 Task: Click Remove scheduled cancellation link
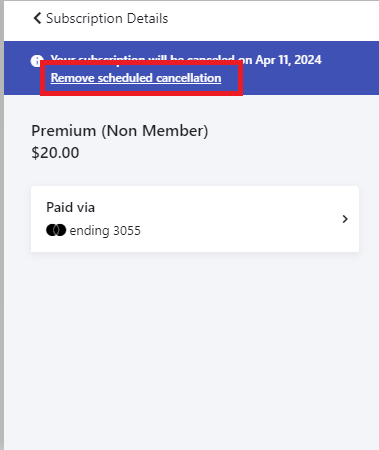[136, 78]
